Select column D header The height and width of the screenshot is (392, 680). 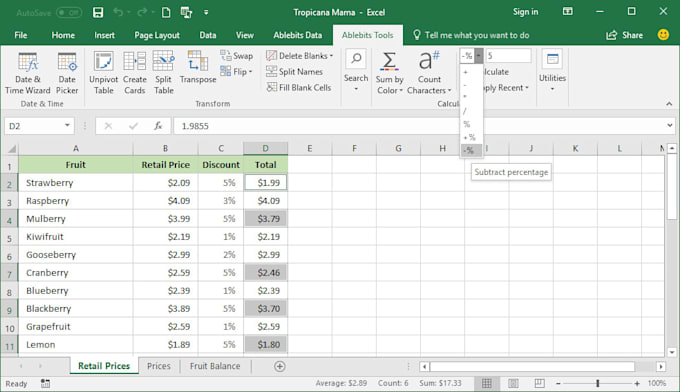click(265, 148)
